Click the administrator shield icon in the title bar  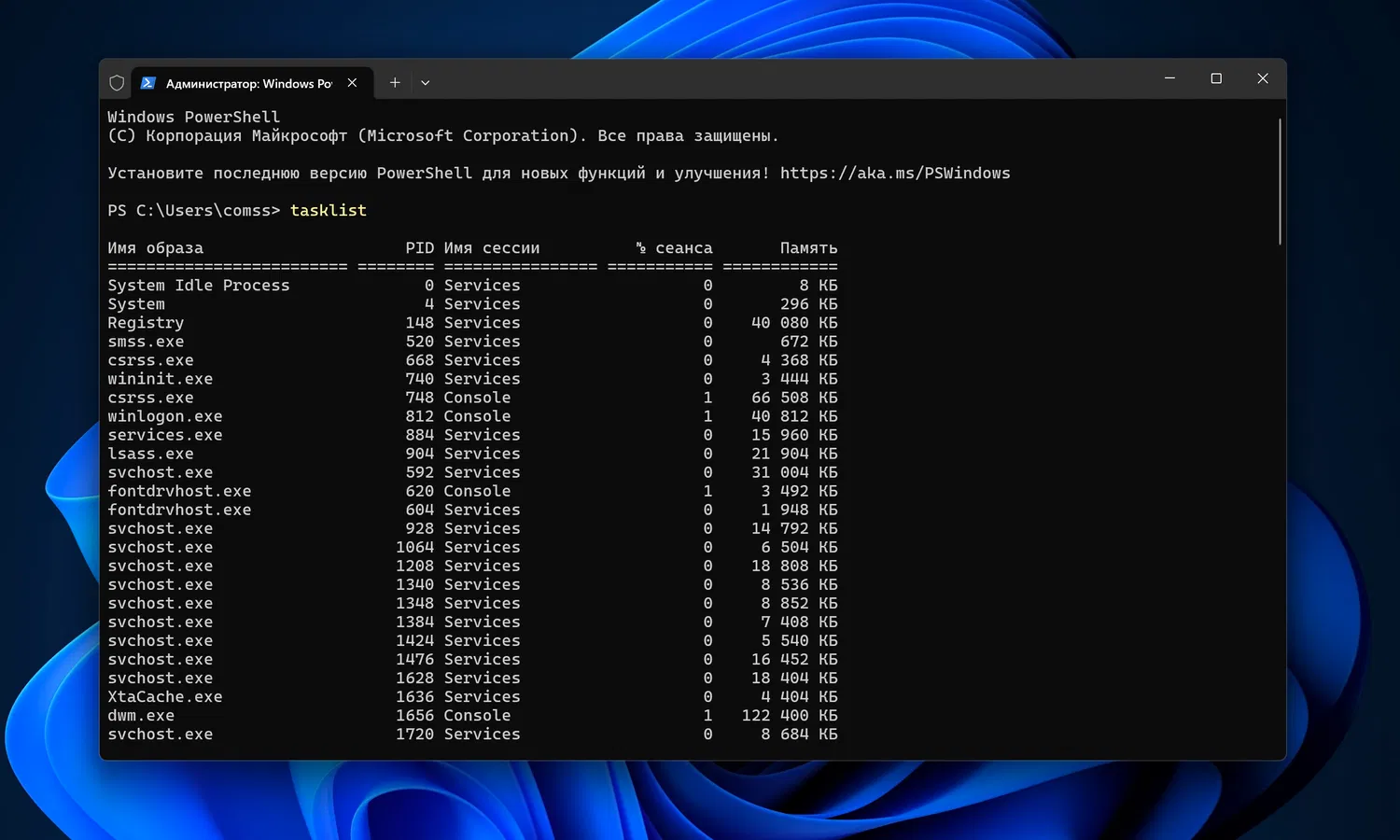(x=117, y=83)
